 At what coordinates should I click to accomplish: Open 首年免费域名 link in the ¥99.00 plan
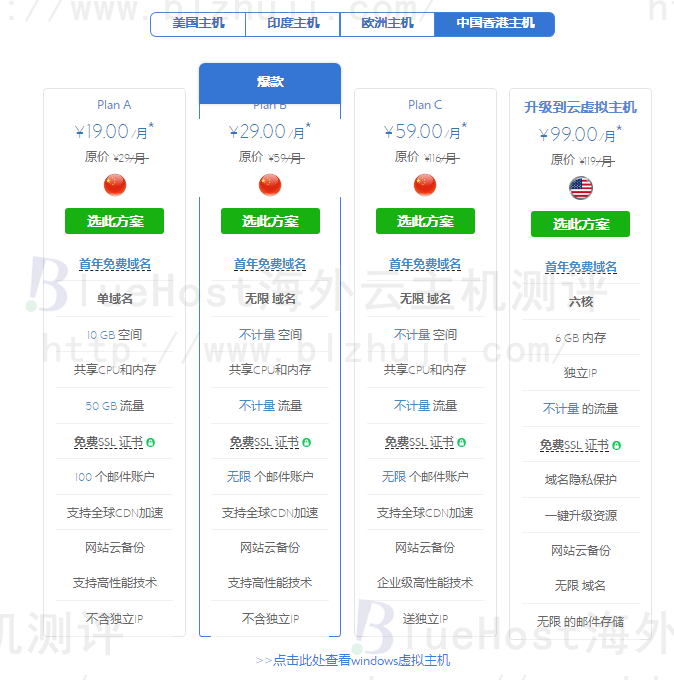(580, 267)
